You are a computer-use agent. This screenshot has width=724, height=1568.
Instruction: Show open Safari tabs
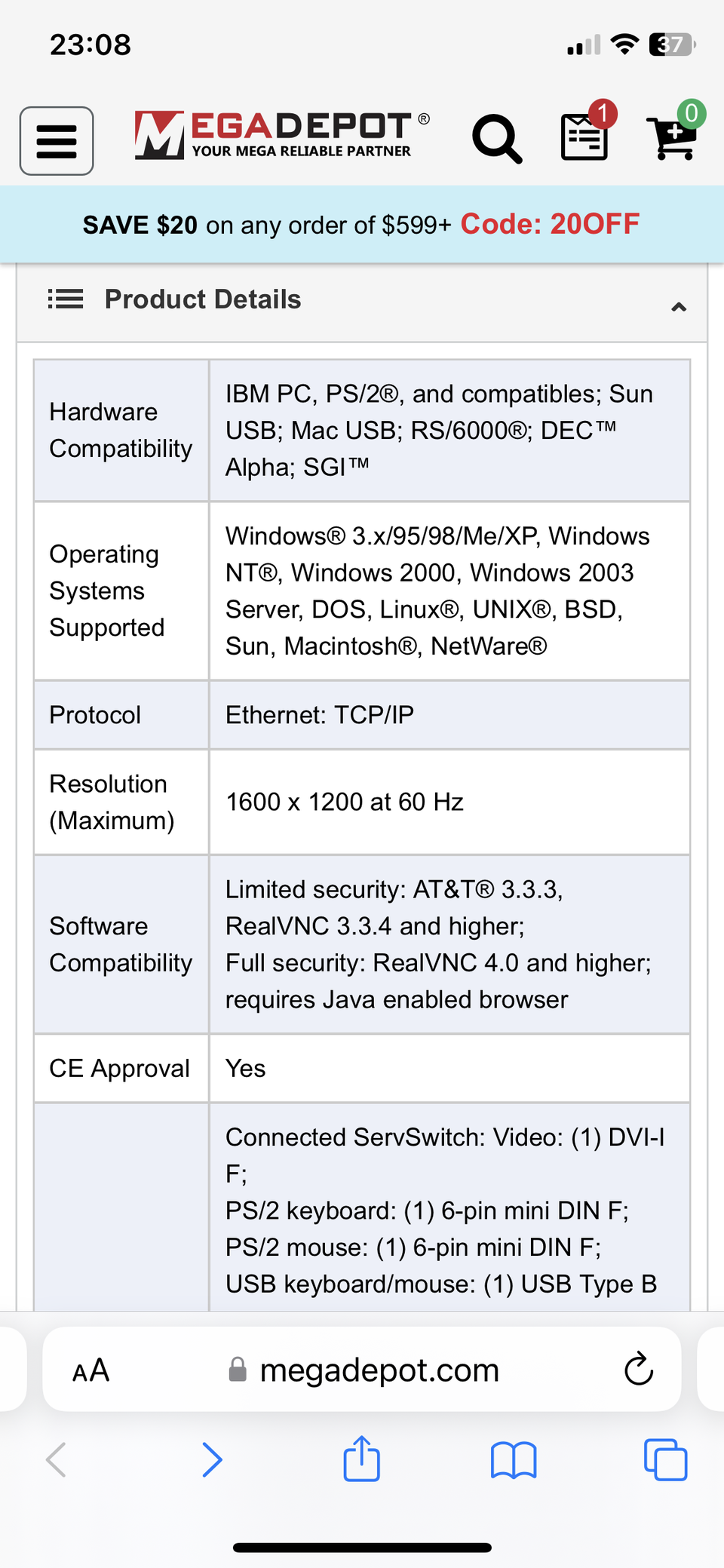tap(665, 1460)
